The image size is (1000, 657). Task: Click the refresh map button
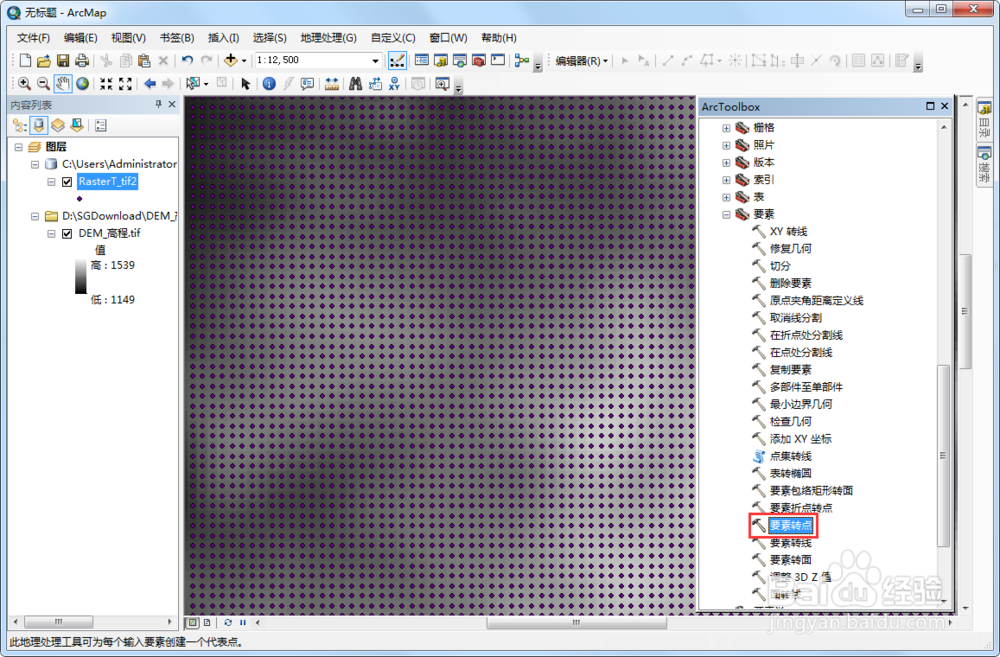pos(228,622)
